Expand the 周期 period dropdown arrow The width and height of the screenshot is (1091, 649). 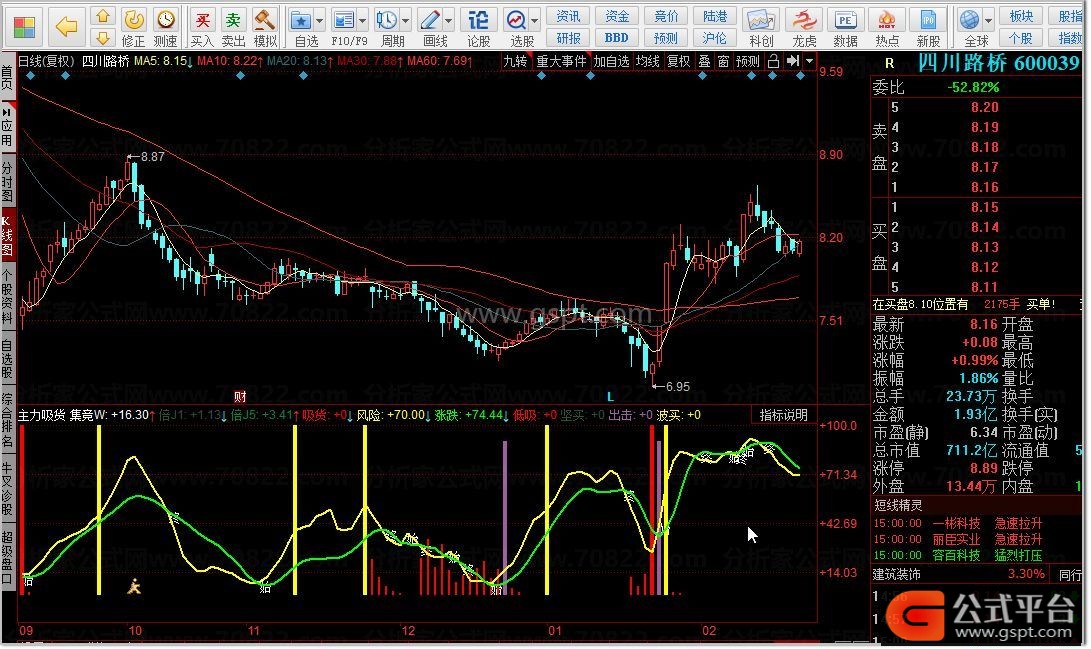click(406, 21)
